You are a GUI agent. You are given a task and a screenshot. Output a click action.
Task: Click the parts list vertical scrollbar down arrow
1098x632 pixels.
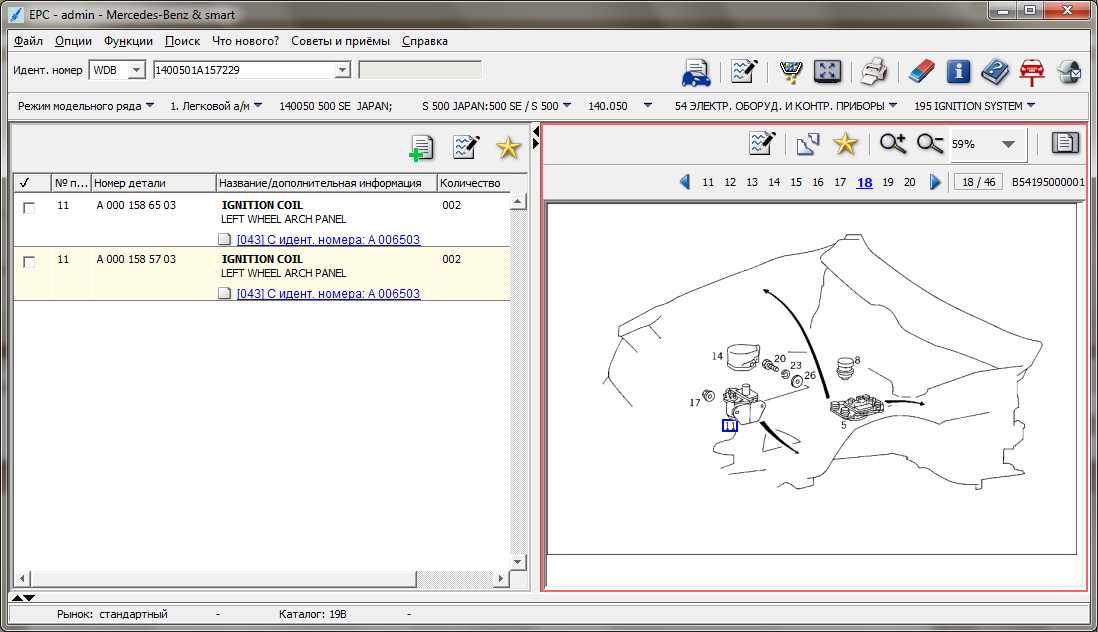coord(517,561)
